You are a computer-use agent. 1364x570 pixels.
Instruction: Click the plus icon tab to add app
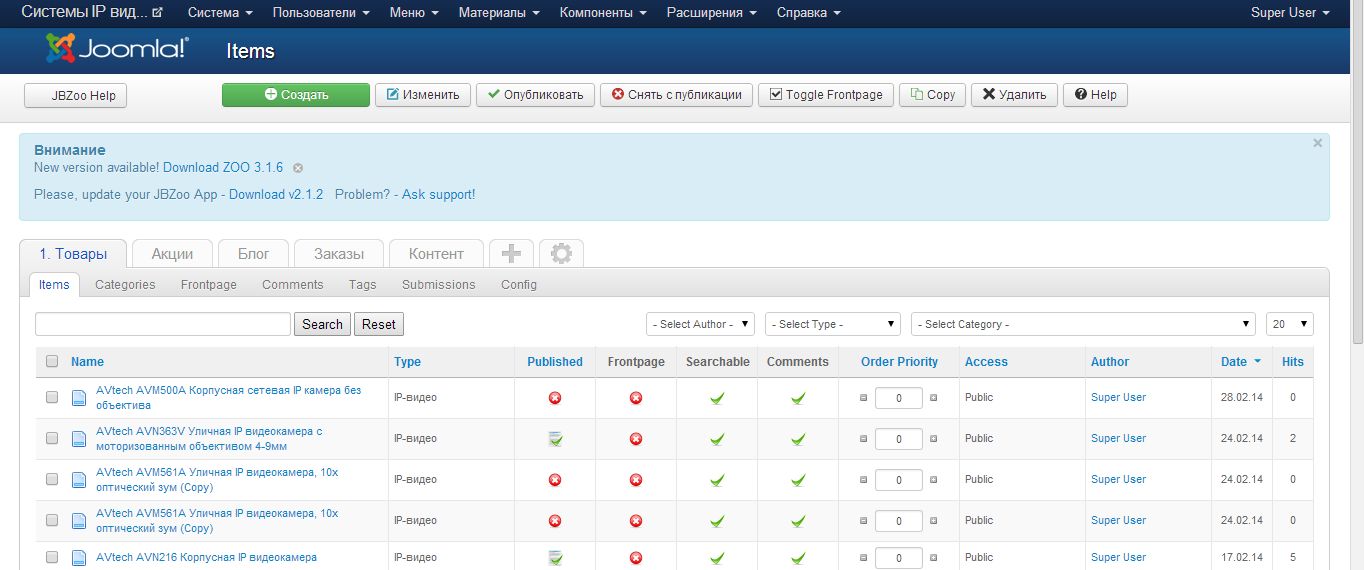tap(511, 254)
